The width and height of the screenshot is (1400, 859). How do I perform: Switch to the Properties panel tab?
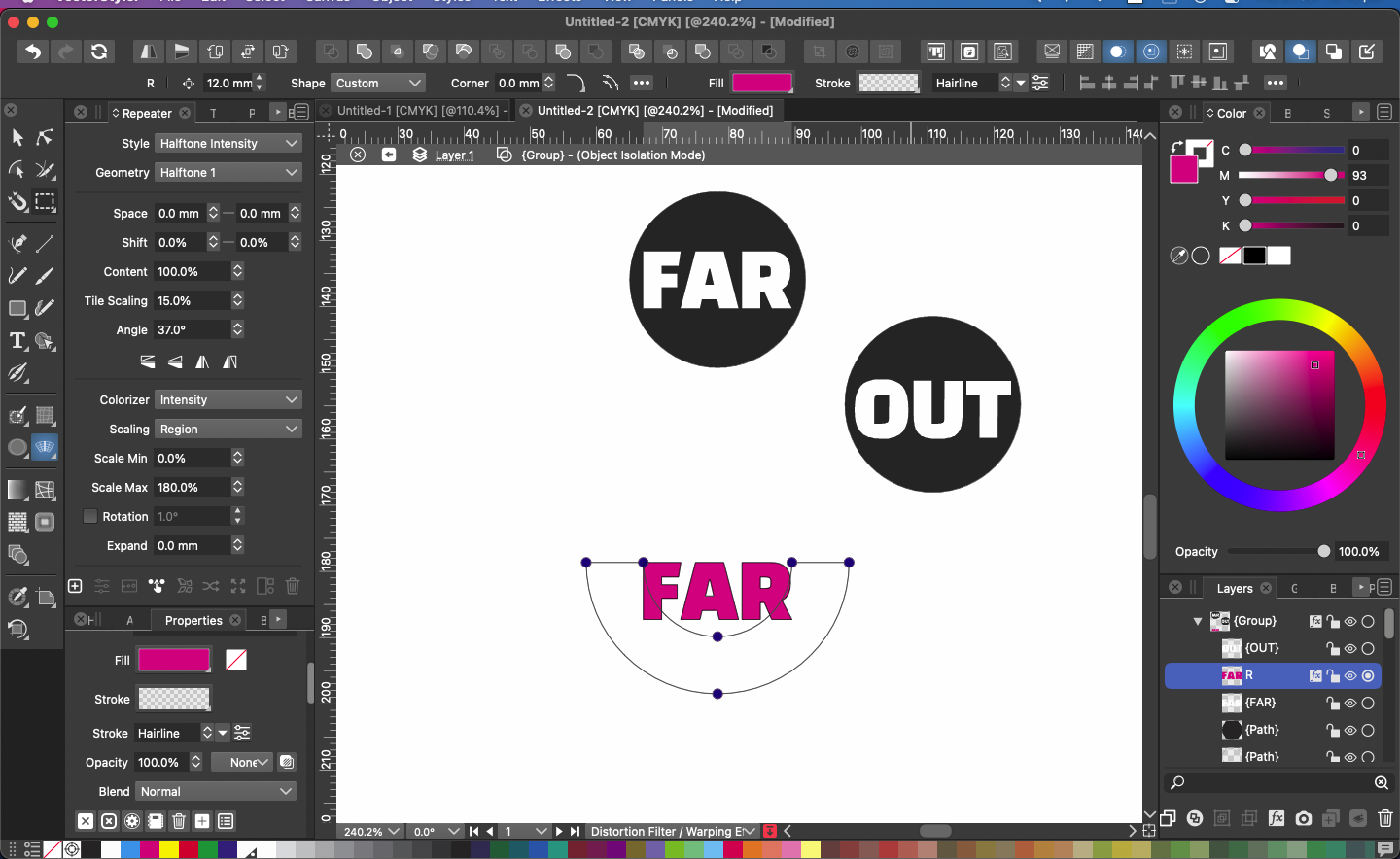tap(193, 621)
